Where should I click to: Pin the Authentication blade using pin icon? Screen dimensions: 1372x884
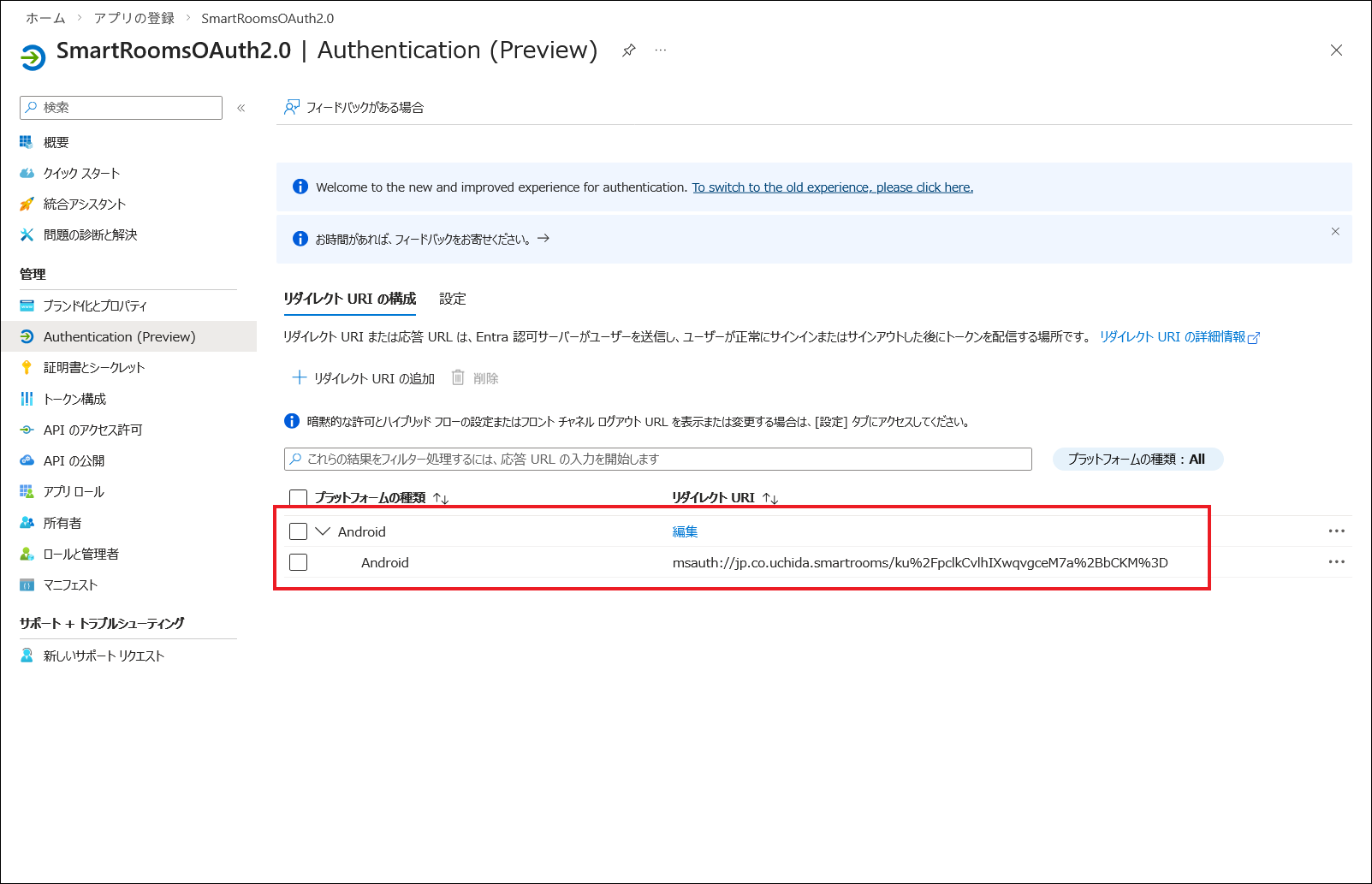point(628,50)
